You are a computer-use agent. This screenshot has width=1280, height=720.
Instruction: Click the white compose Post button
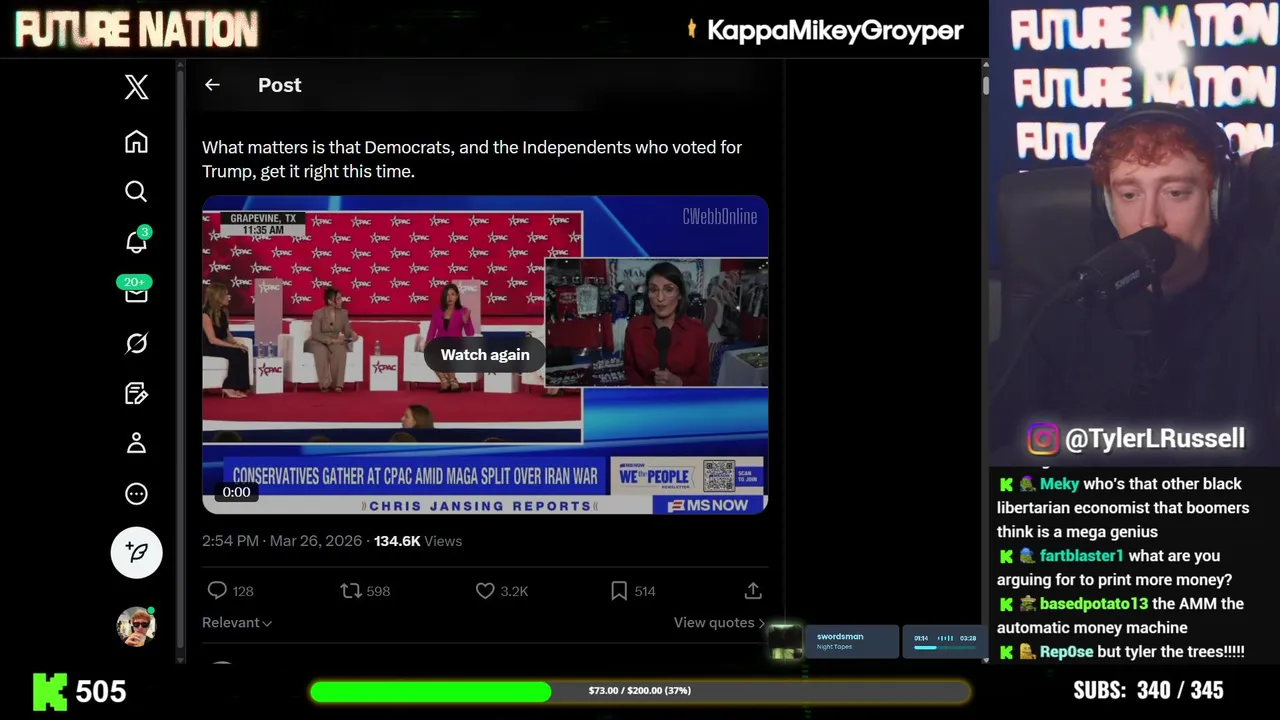tap(136, 552)
